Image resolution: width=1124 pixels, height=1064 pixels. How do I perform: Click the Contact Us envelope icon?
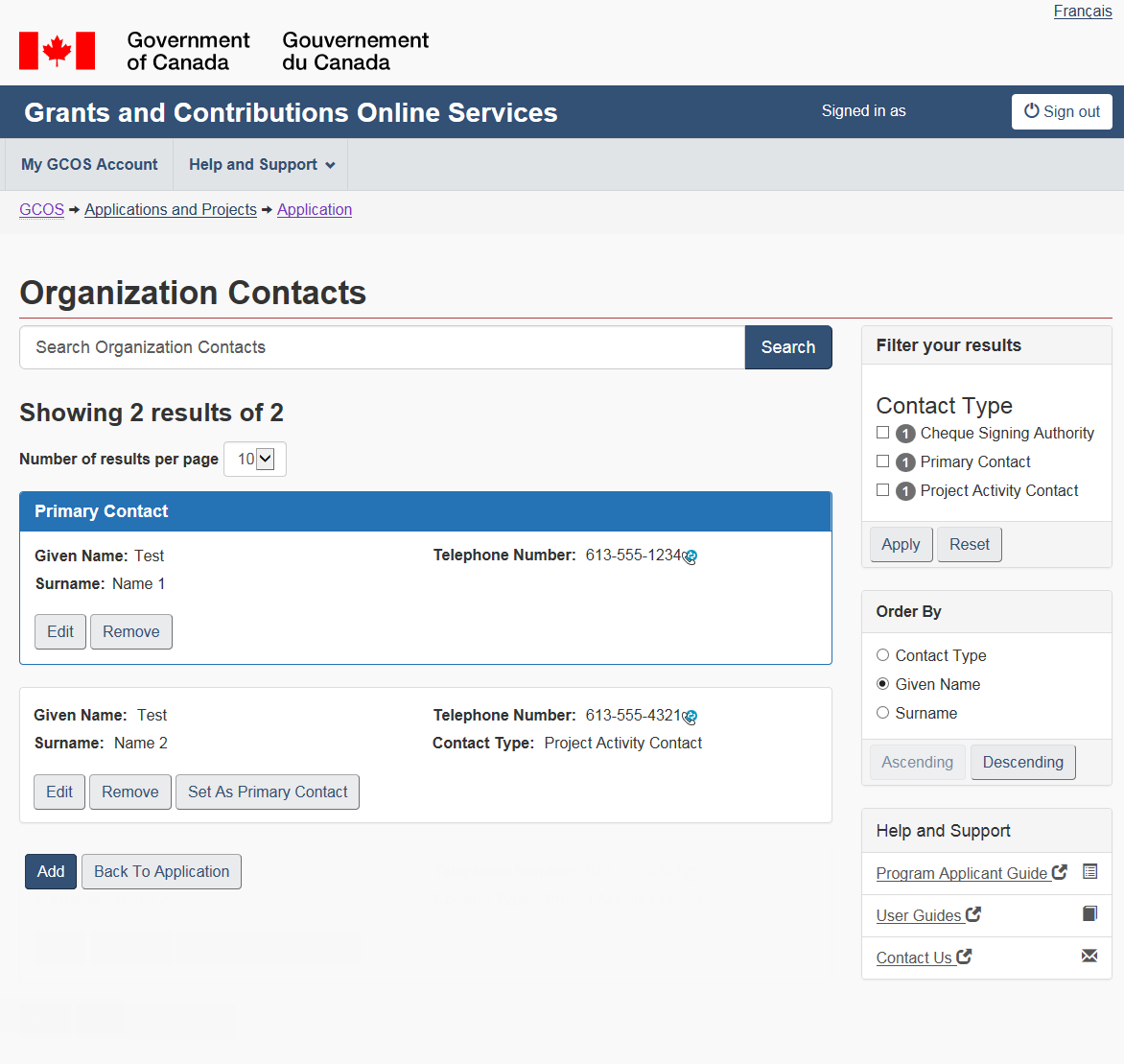1089,956
